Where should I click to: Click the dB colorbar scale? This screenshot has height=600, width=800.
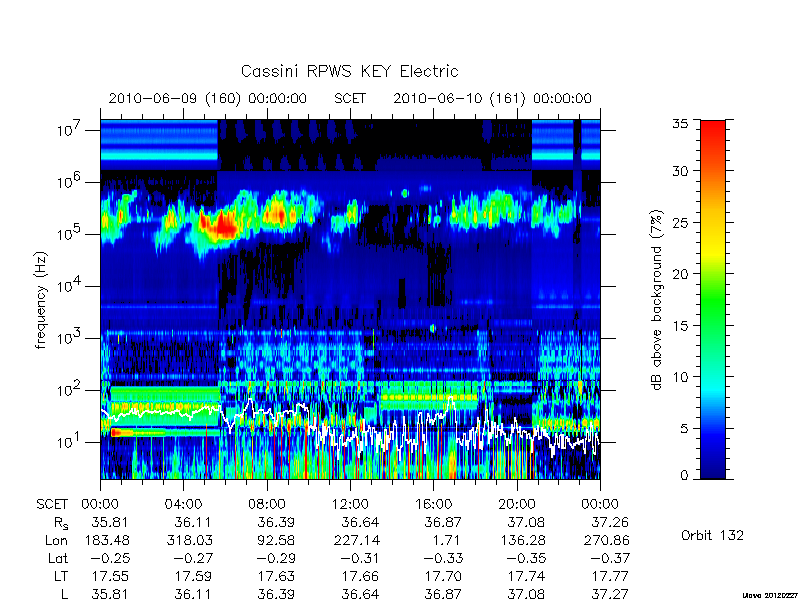(x=713, y=299)
